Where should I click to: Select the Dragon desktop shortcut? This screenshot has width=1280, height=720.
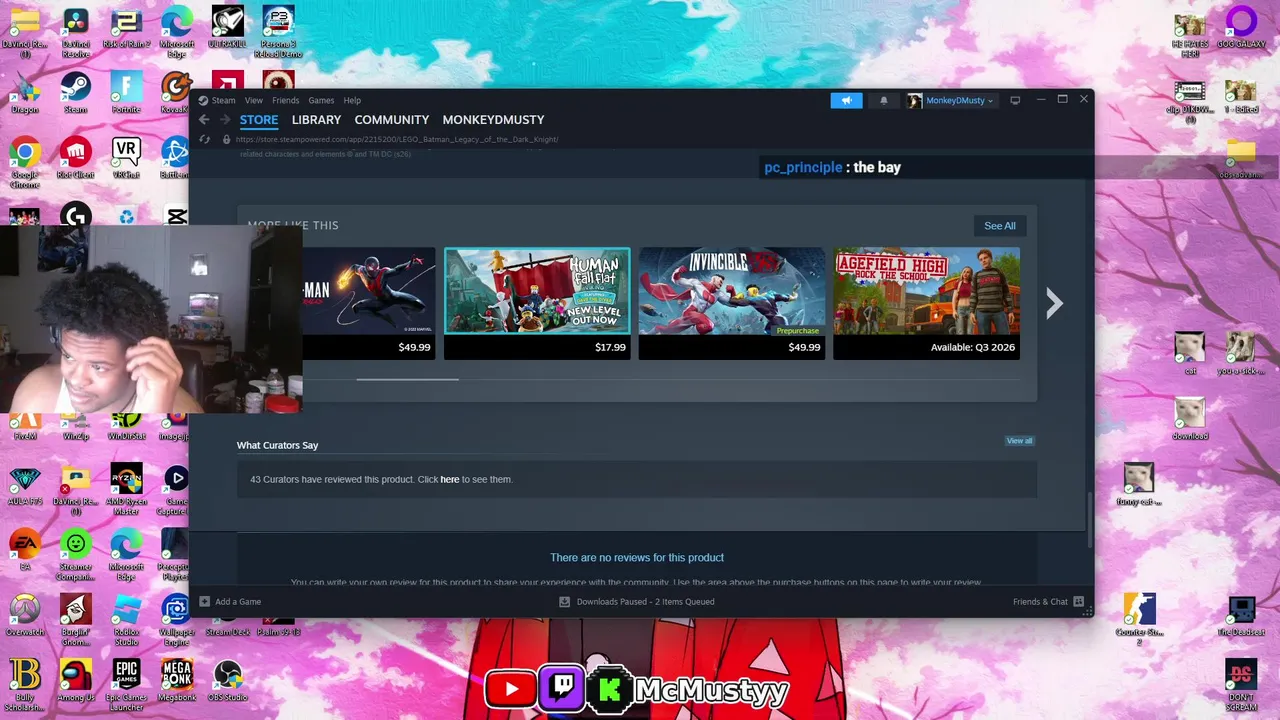[x=25, y=90]
